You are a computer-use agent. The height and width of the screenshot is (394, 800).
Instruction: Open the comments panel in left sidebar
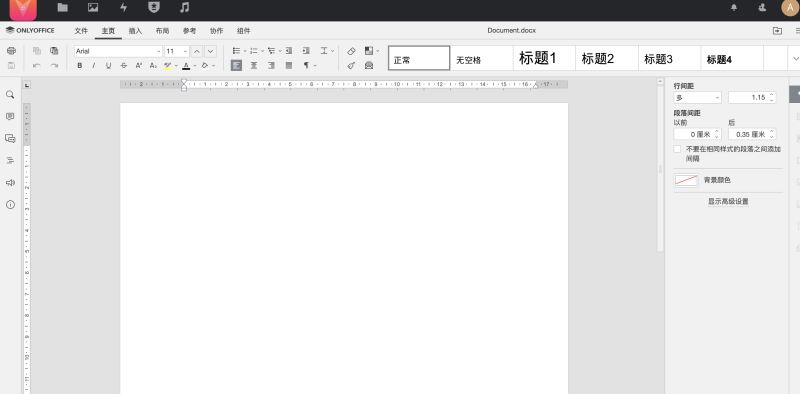coord(10,116)
